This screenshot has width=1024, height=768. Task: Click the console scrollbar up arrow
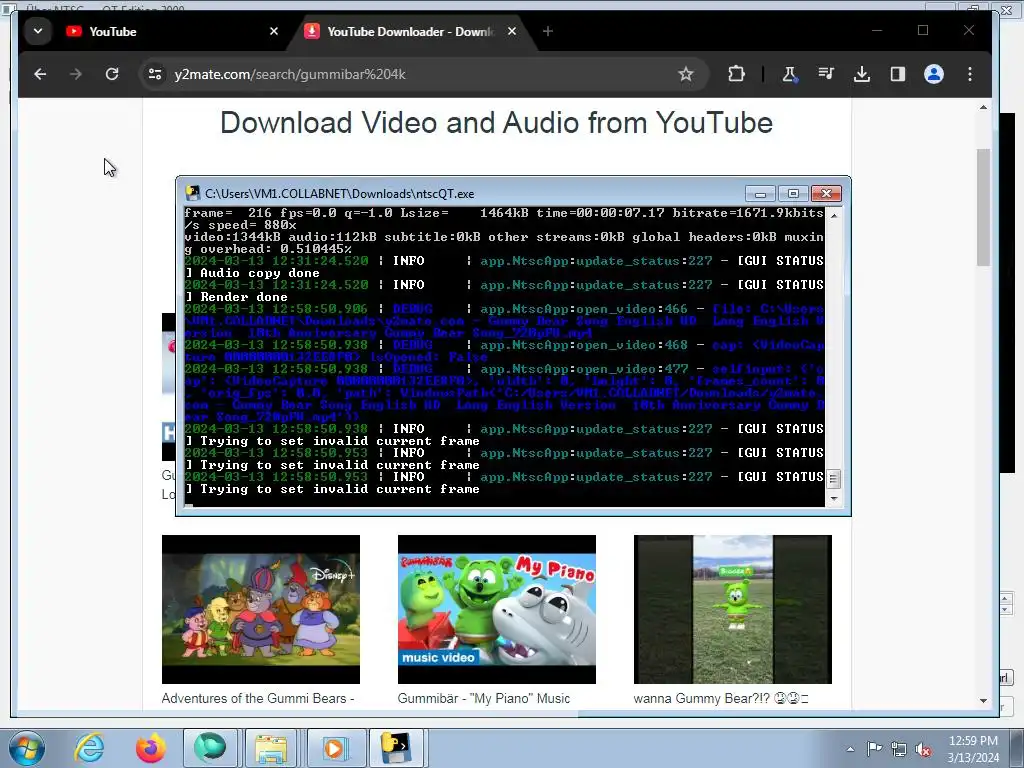(x=833, y=215)
